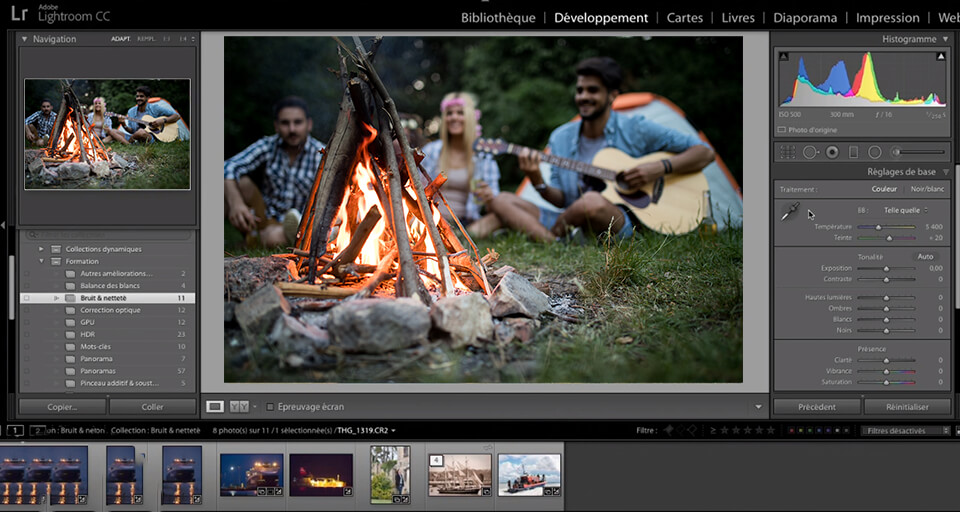Click the search magnifier in collections filter
Image resolution: width=960 pixels, height=512 pixels.
point(31,235)
